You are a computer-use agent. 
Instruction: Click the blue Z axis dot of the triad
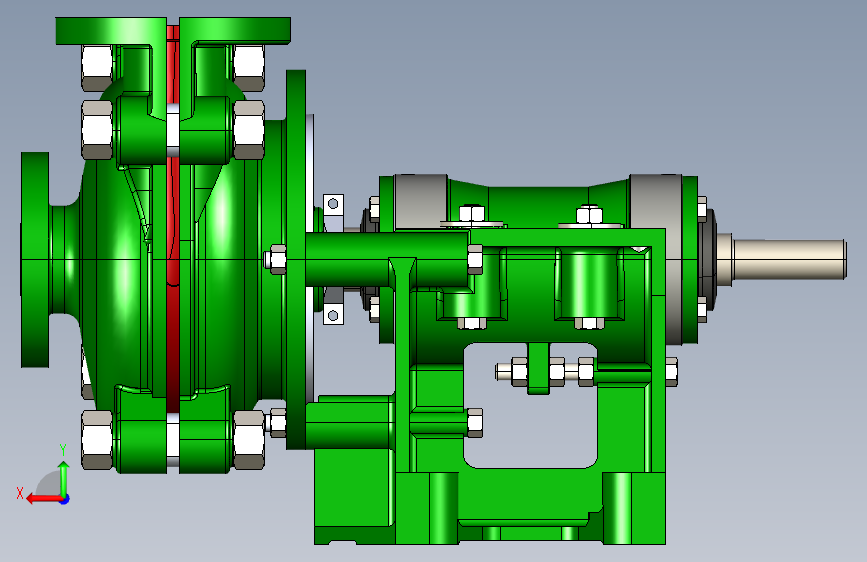point(65,499)
